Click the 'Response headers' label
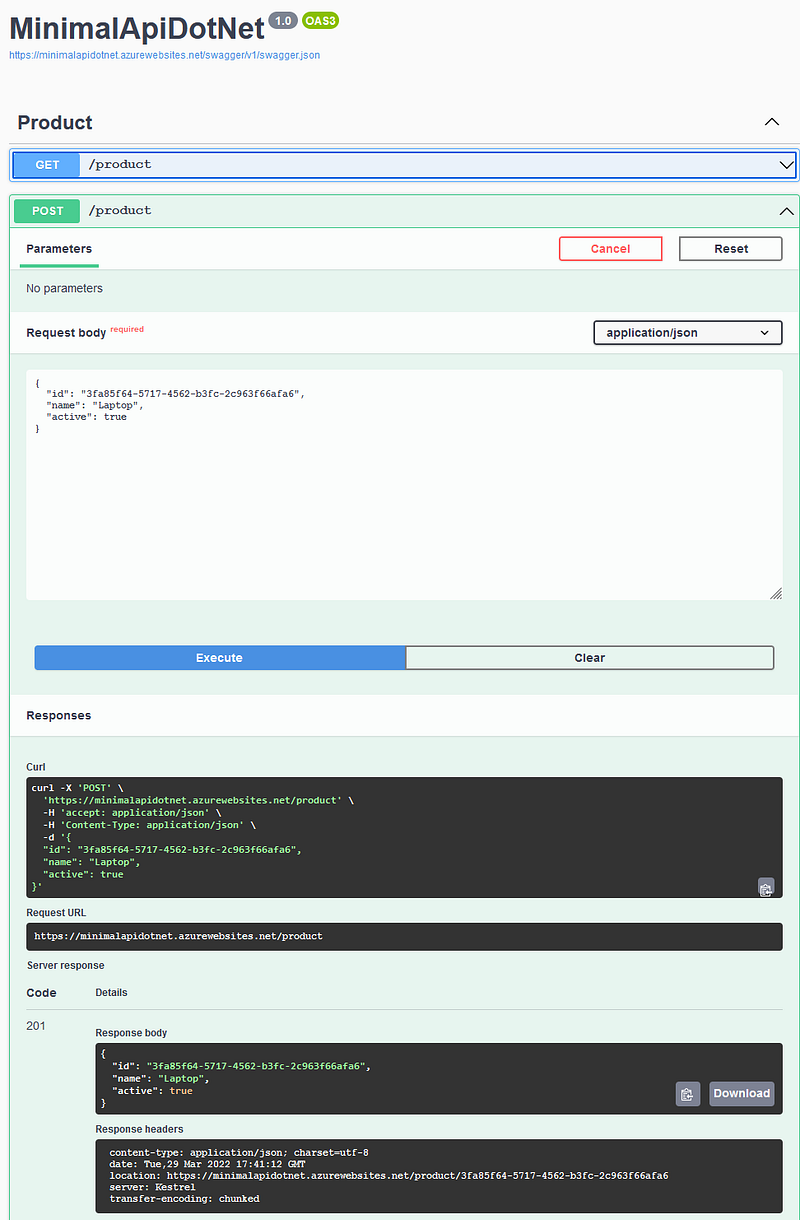Image resolution: width=800 pixels, height=1220 pixels. click(x=139, y=1130)
